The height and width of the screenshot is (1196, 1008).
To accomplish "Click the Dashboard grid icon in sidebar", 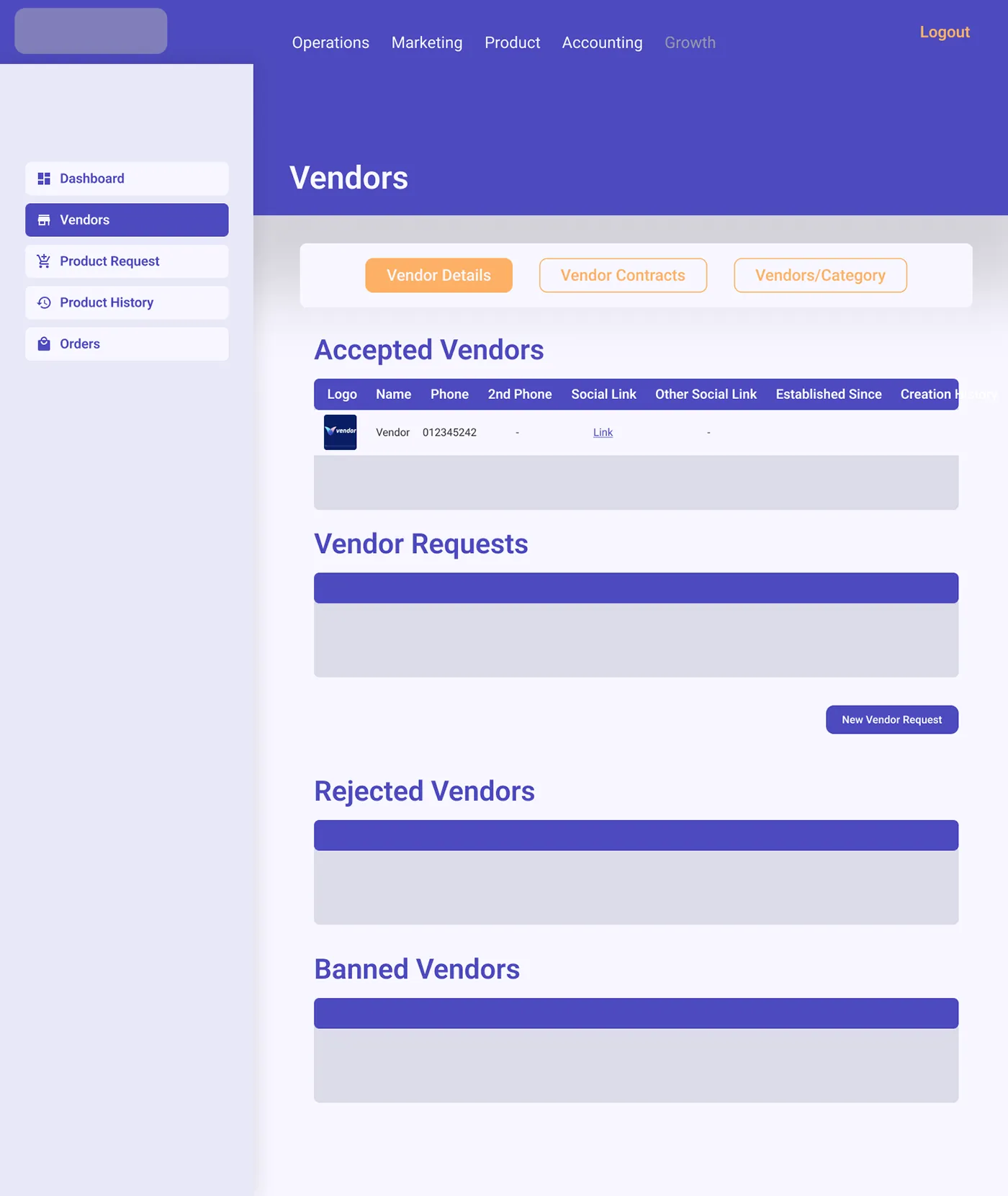I will 44,179.
